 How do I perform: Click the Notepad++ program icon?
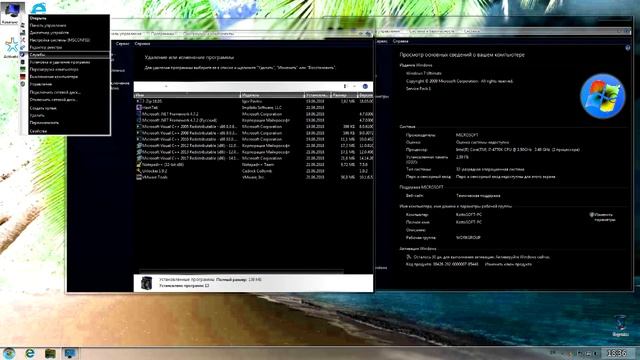point(139,164)
